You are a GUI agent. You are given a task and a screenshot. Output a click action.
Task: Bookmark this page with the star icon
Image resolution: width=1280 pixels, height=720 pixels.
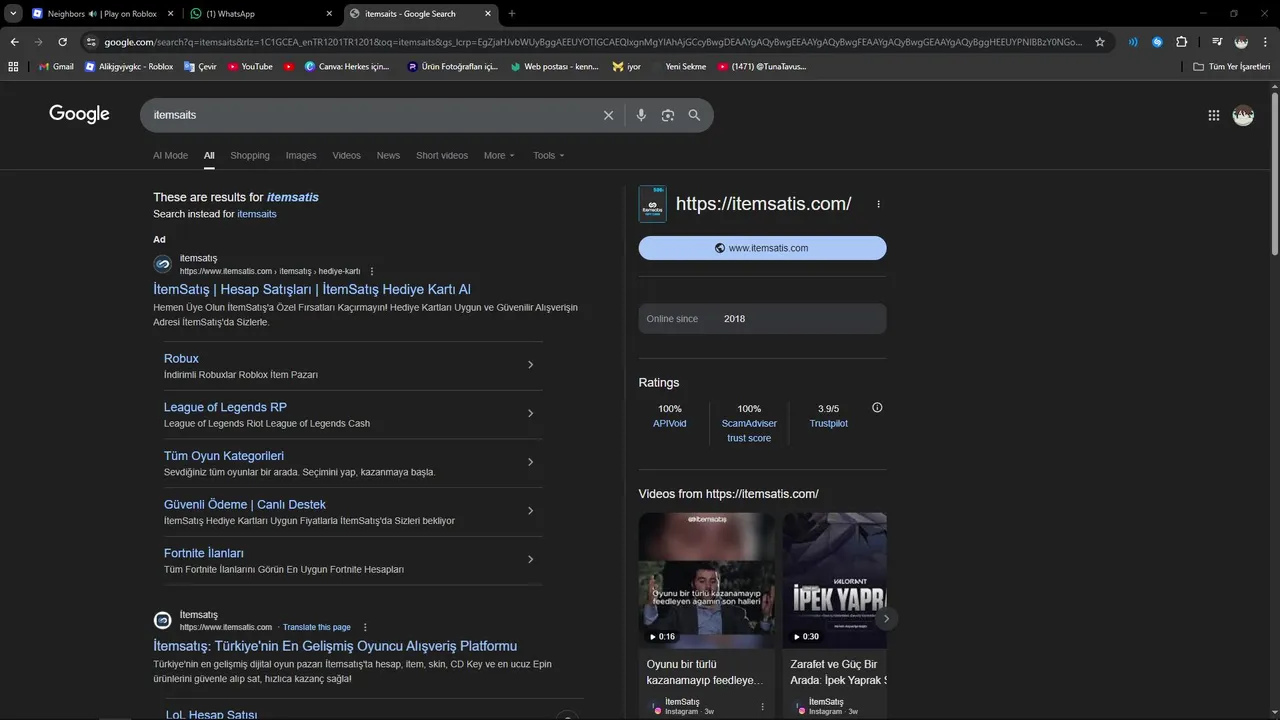[1100, 42]
